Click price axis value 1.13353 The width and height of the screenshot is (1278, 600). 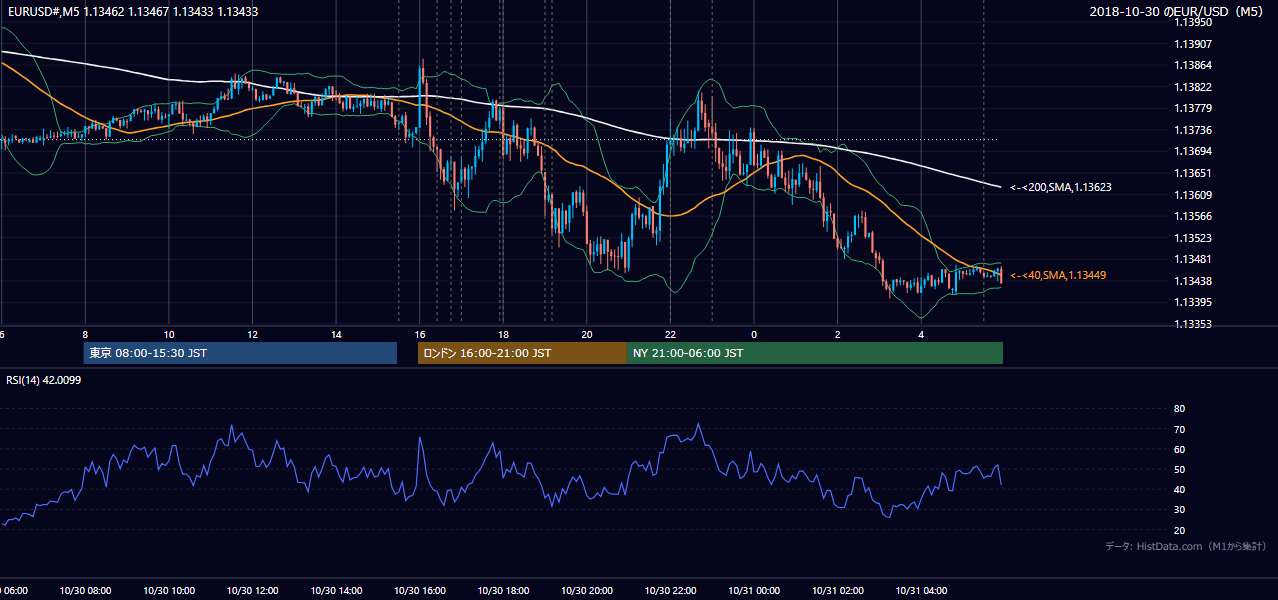(x=1193, y=324)
